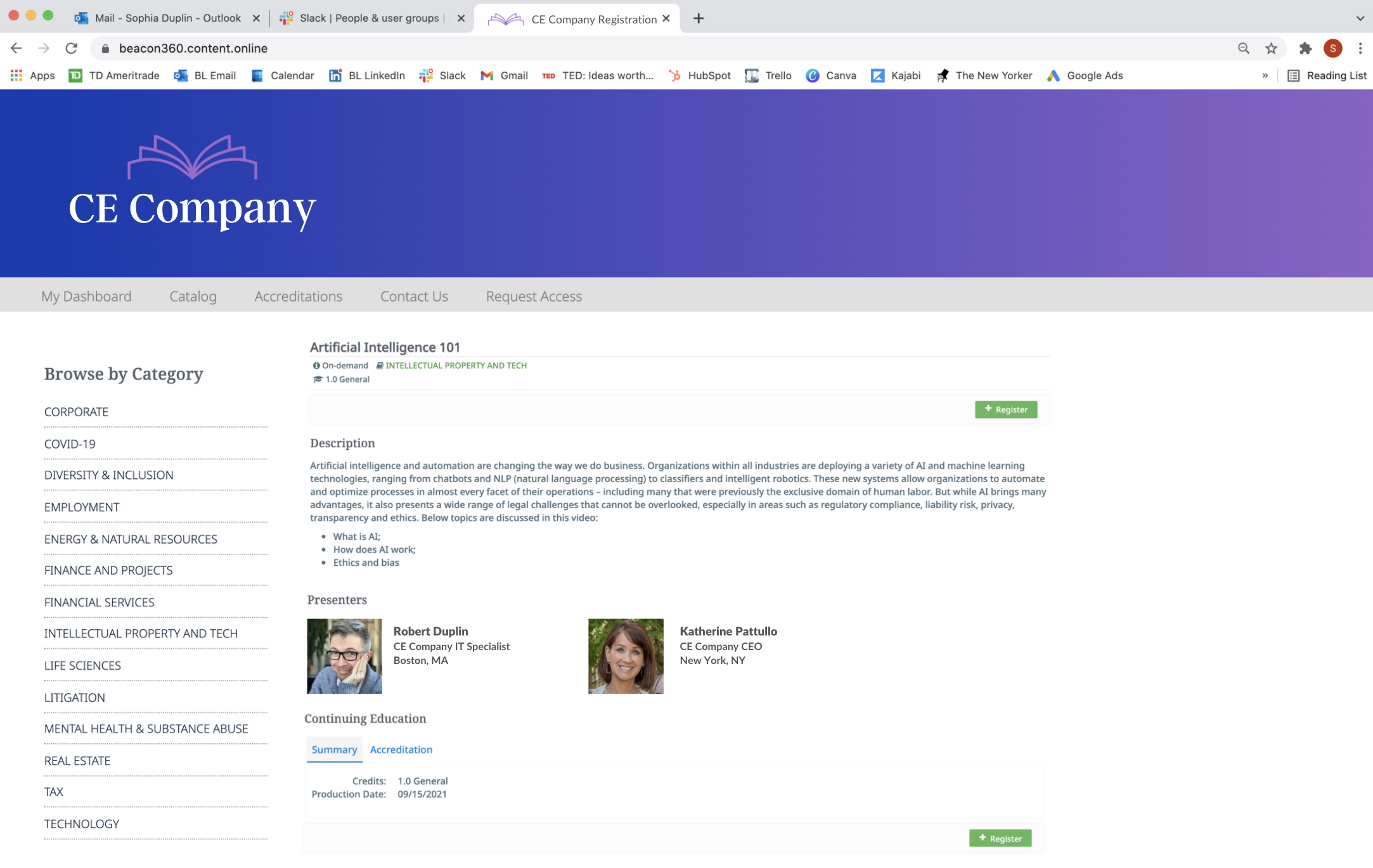Browse INTELLECTUAL PROPERTY AND TECH sidebar category
The height and width of the screenshot is (868, 1373).
coord(141,634)
